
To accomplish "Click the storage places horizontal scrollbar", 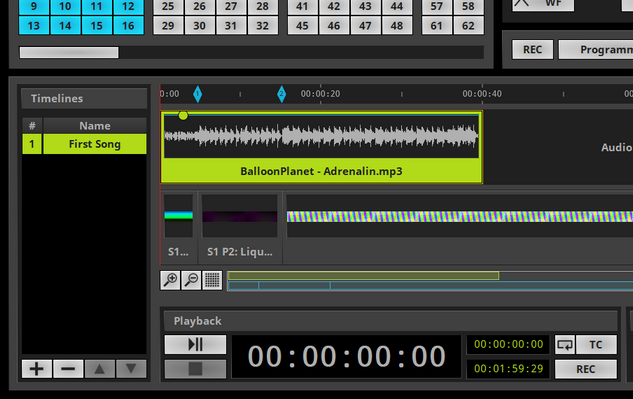I will [252, 52].
